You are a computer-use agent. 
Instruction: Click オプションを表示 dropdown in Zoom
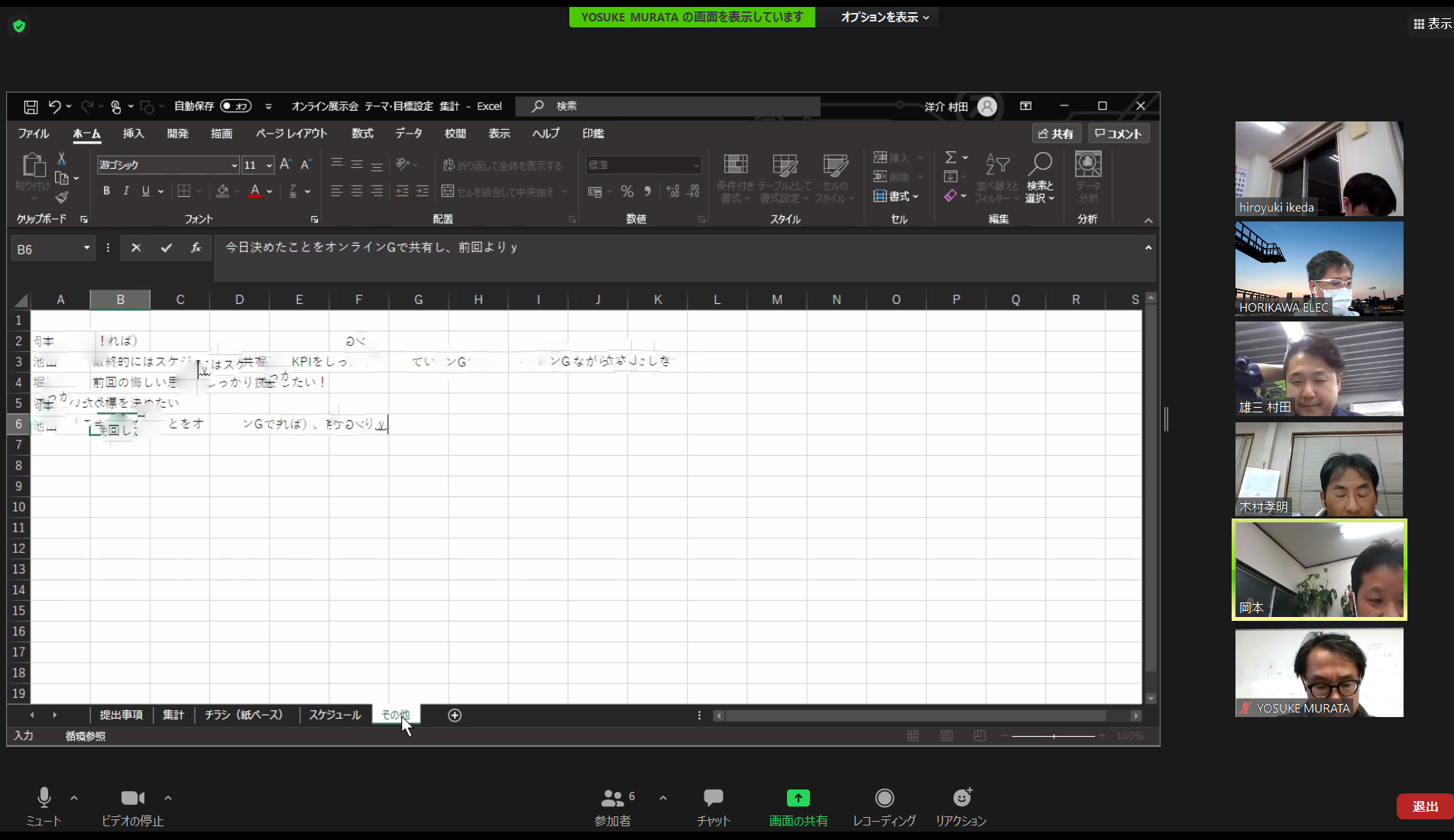tap(885, 17)
